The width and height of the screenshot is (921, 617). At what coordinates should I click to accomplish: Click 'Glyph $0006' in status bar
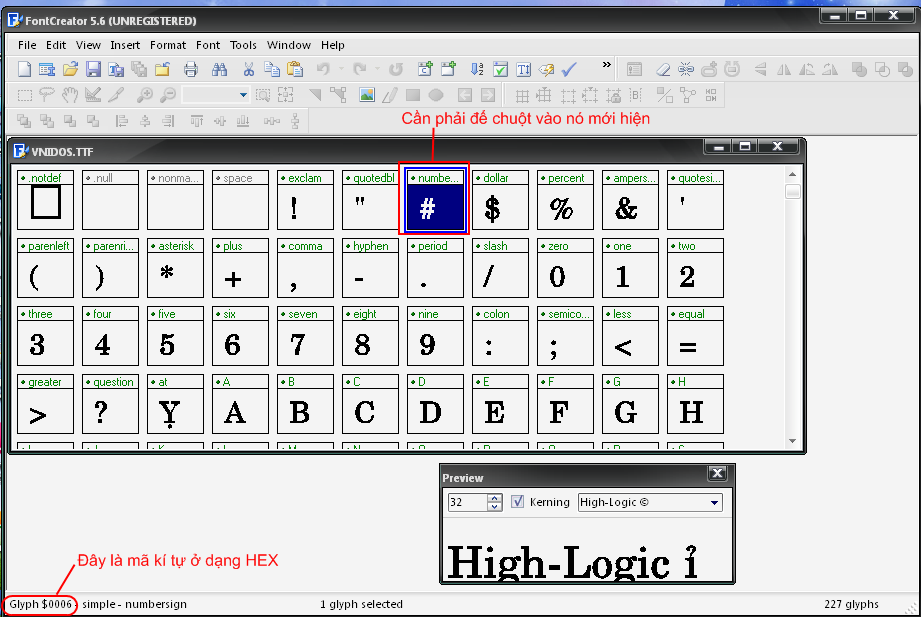[x=40, y=604]
